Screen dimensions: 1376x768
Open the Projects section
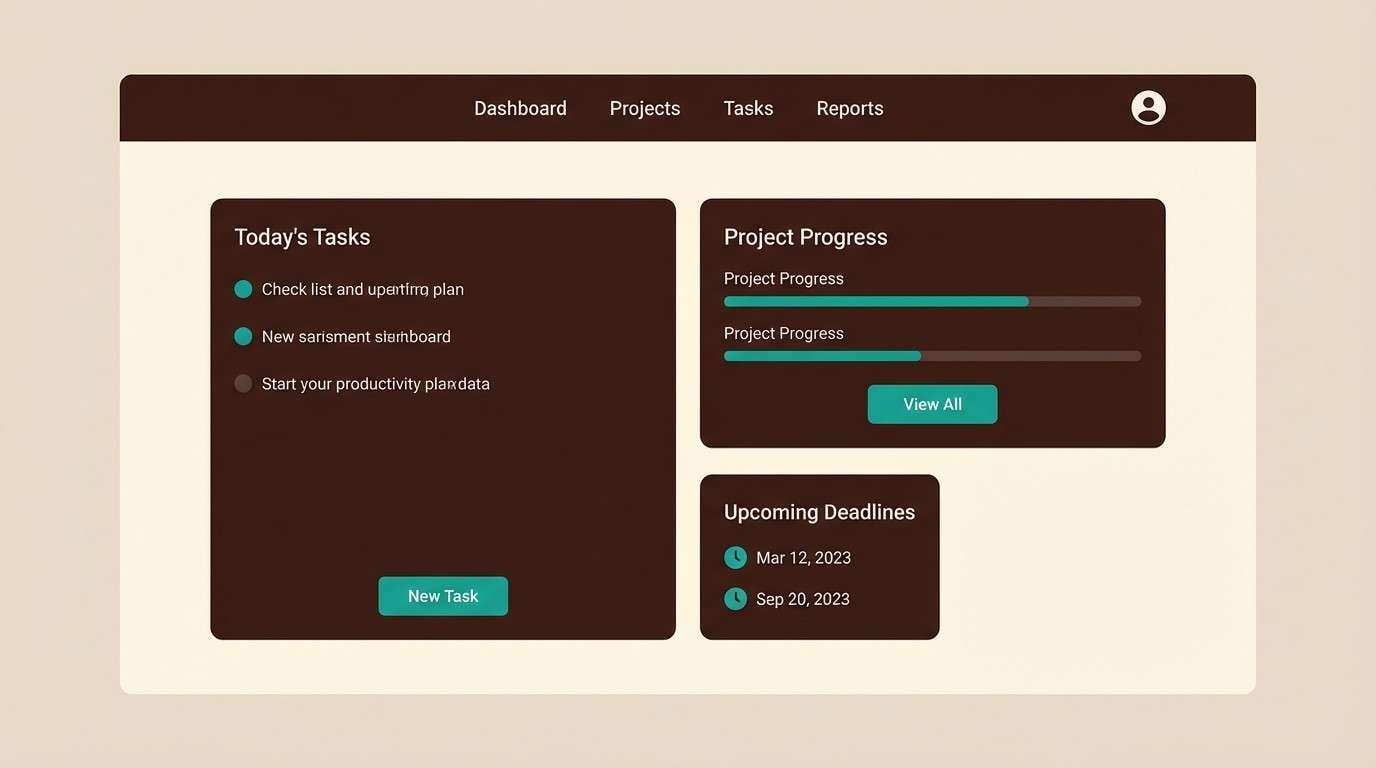pos(644,107)
